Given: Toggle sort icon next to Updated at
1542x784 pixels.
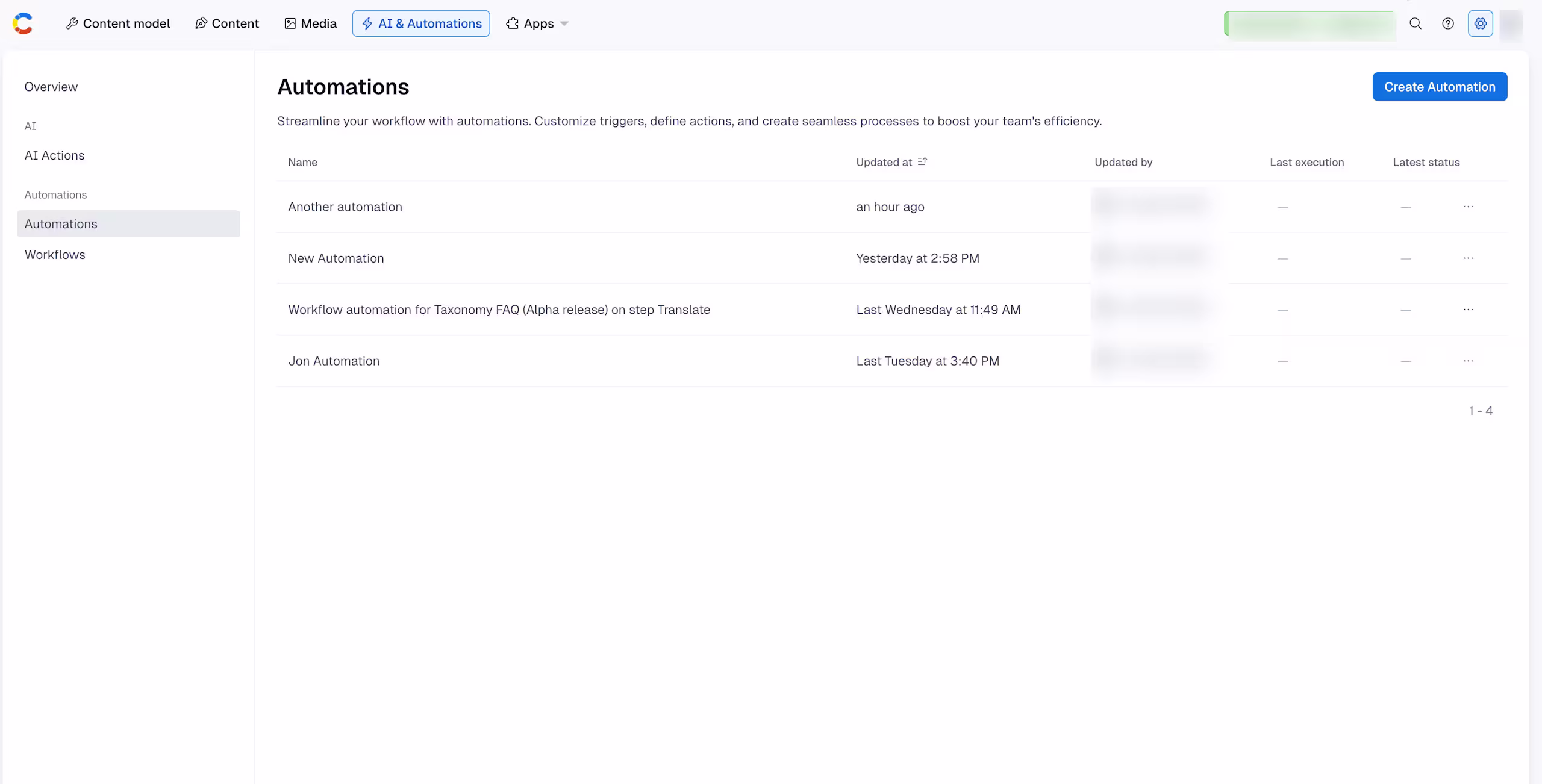Looking at the screenshot, I should 922,161.
